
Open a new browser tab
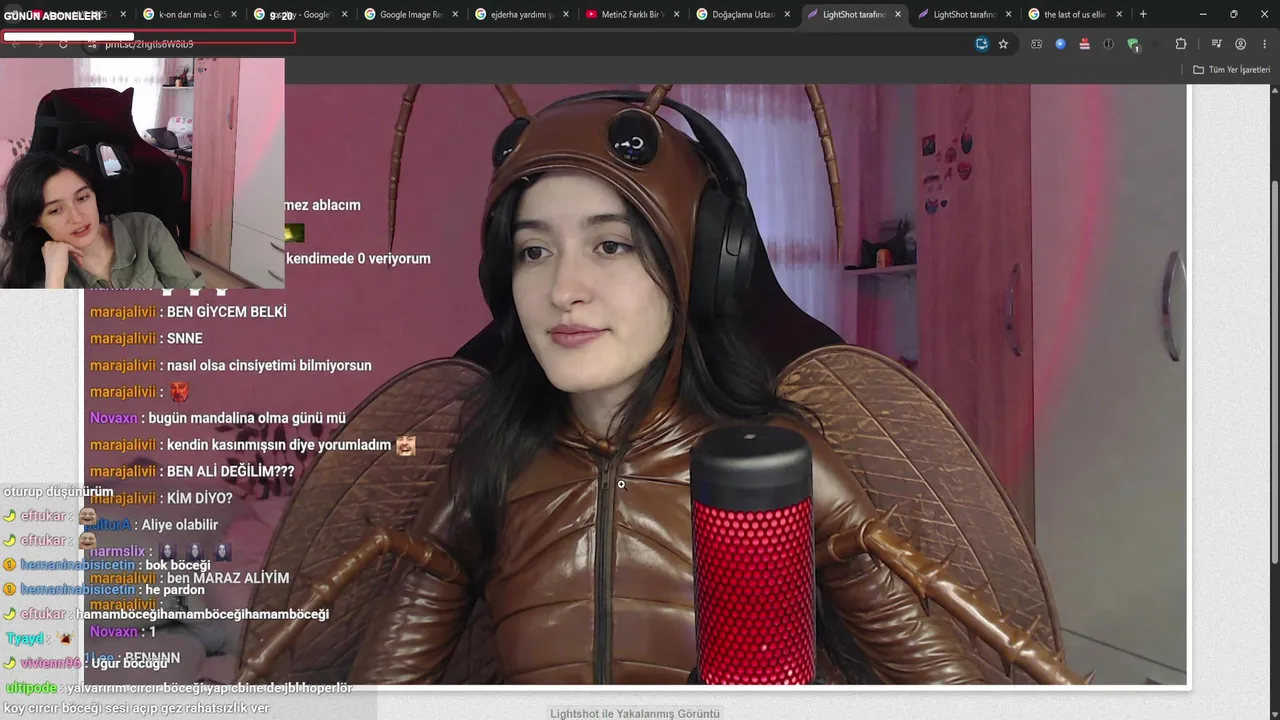[1143, 14]
